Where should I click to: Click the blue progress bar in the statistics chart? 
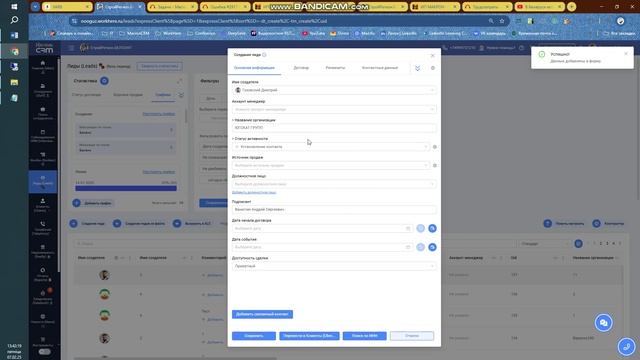coord(126,189)
